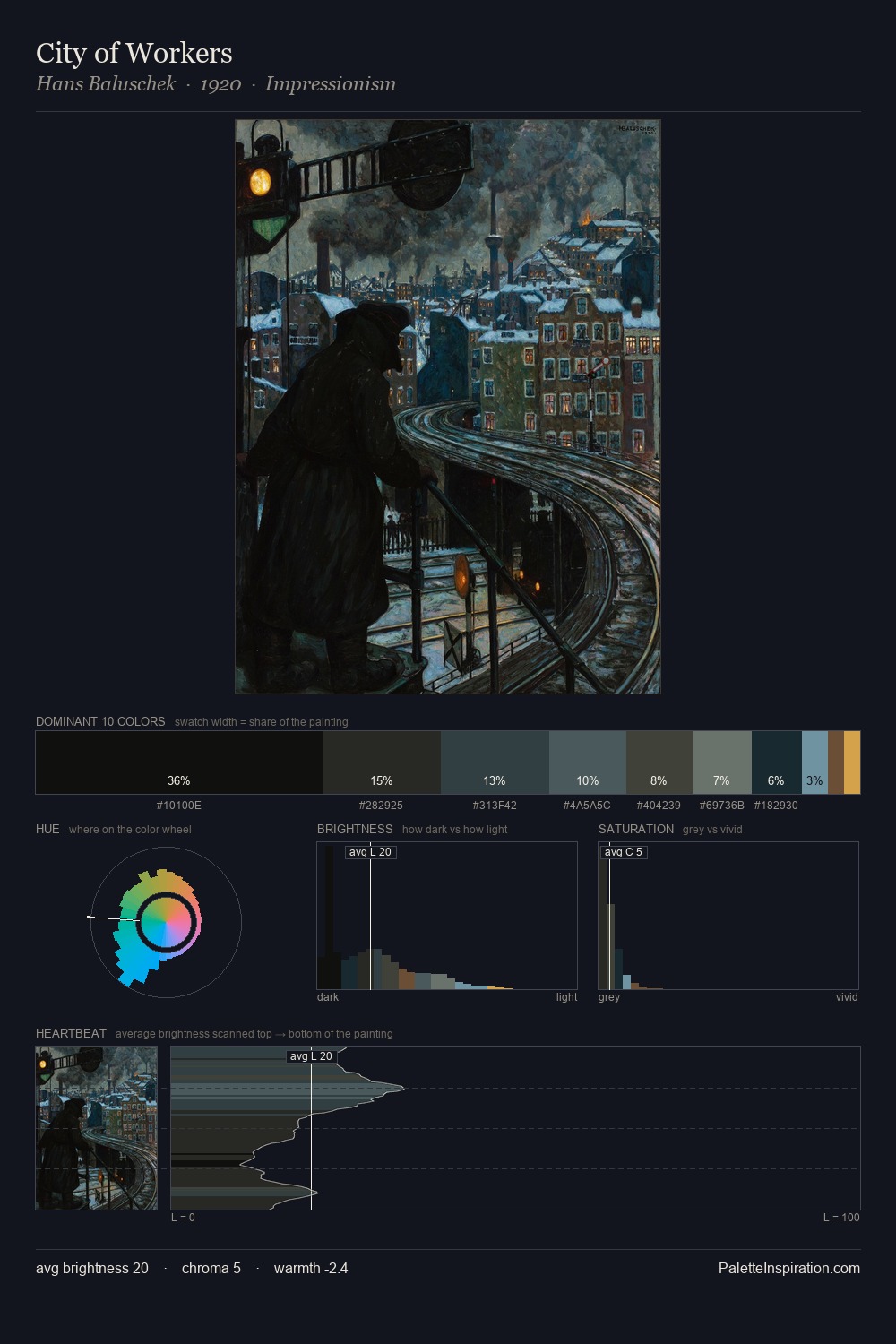896x1344 pixels.
Task: Select the light blue 3% swatch
Action: [814, 762]
